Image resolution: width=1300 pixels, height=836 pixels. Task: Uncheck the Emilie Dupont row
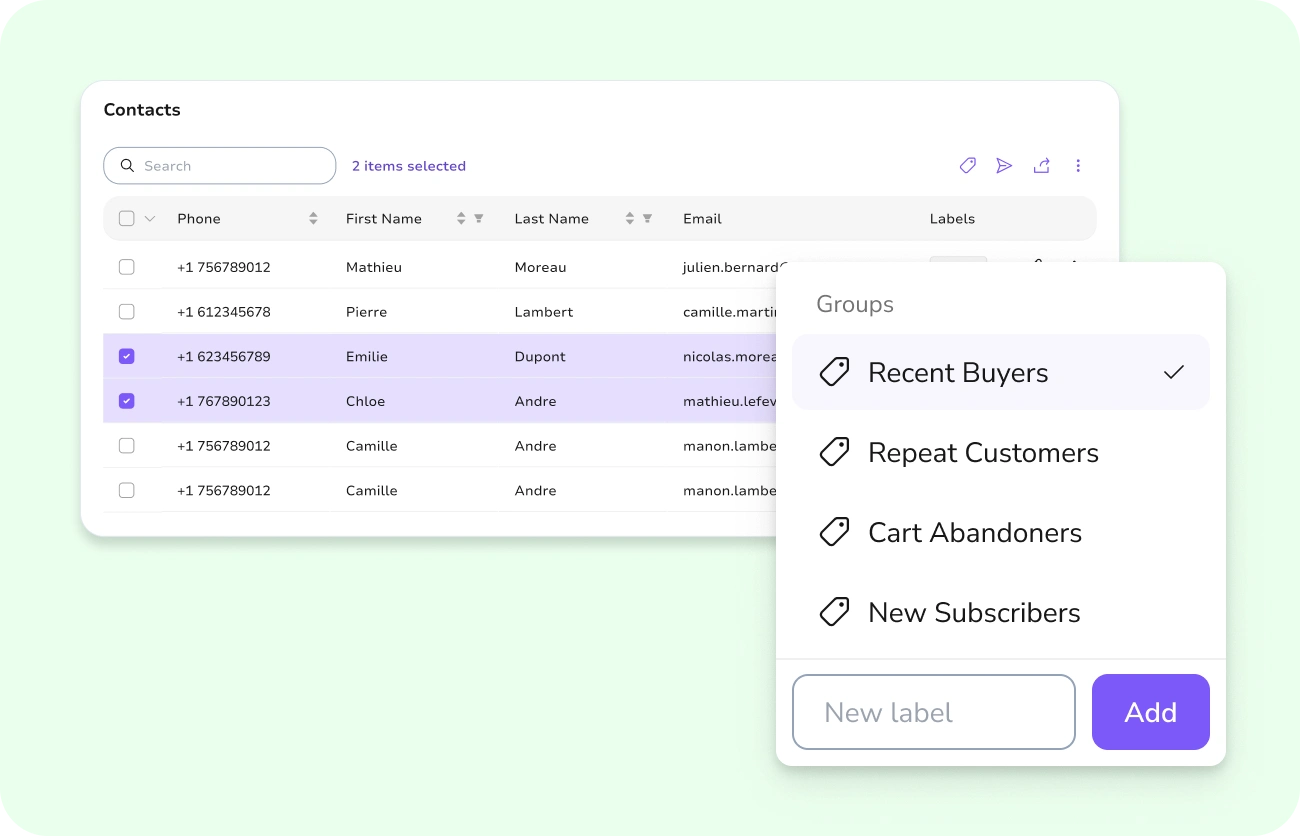tap(126, 356)
